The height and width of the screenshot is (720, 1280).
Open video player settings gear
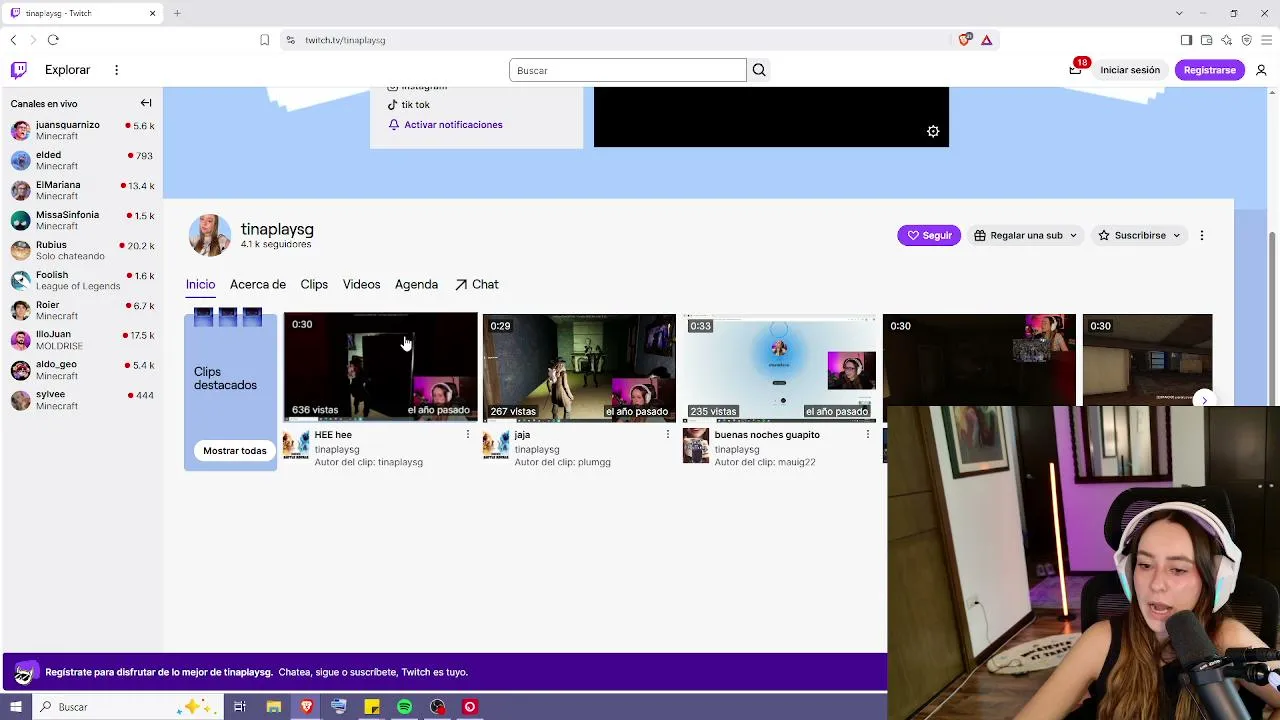[x=933, y=131]
